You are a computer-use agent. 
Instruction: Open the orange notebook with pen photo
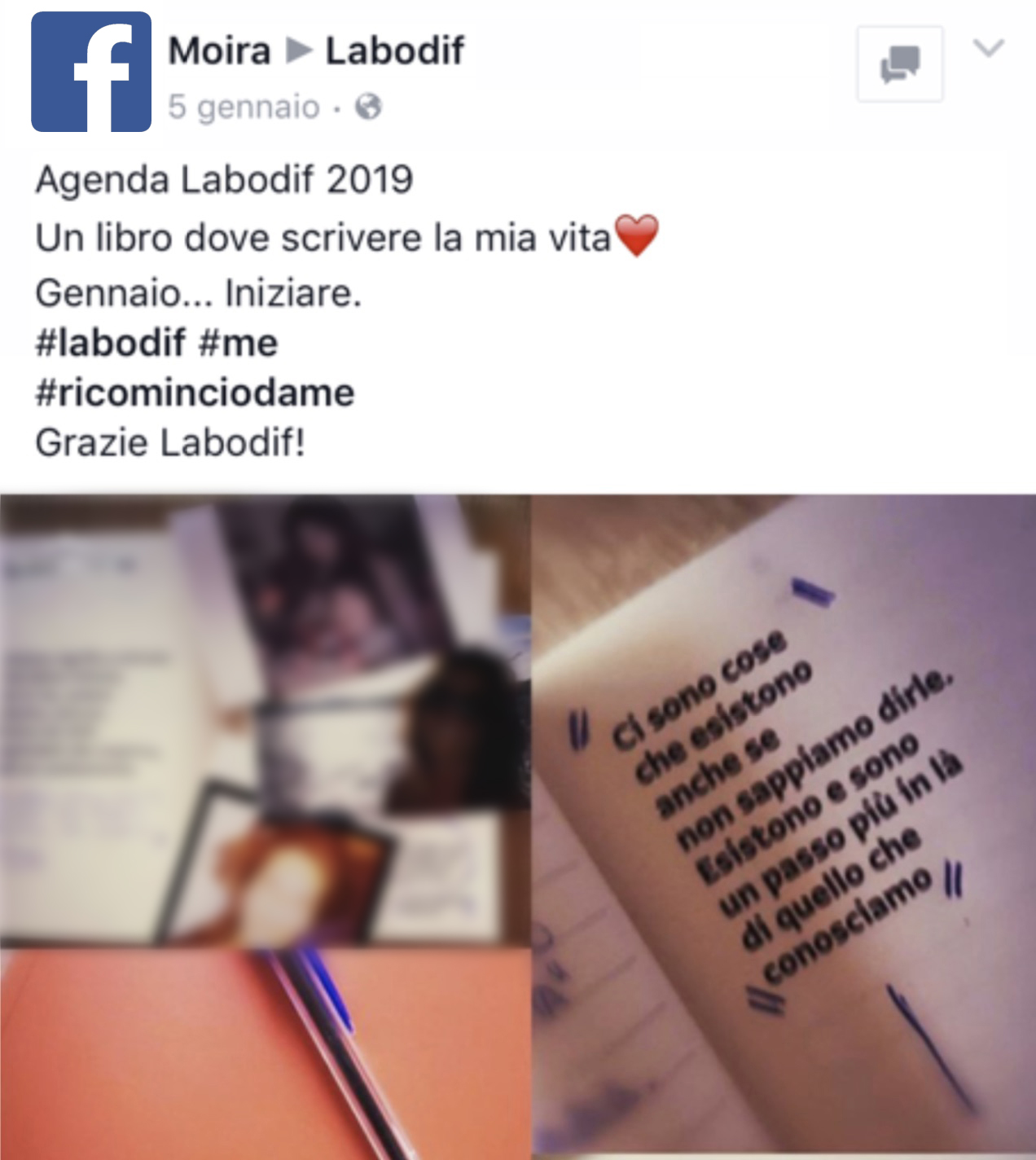pyautogui.click(x=266, y=1054)
